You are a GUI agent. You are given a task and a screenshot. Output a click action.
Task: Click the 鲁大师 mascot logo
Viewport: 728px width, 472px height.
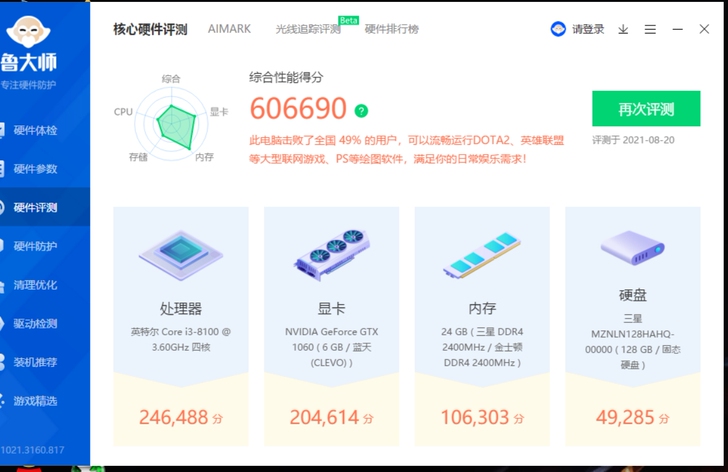coord(28,32)
